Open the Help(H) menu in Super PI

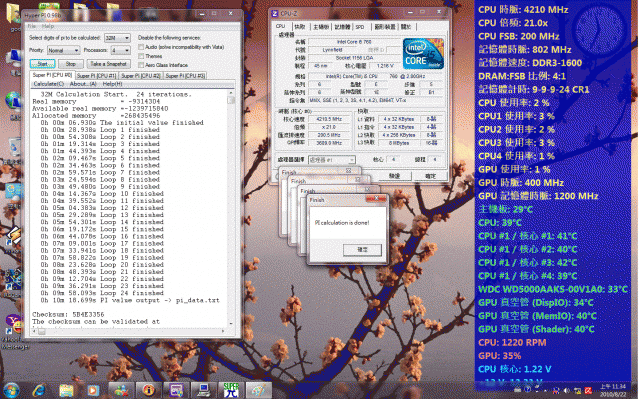(112, 84)
